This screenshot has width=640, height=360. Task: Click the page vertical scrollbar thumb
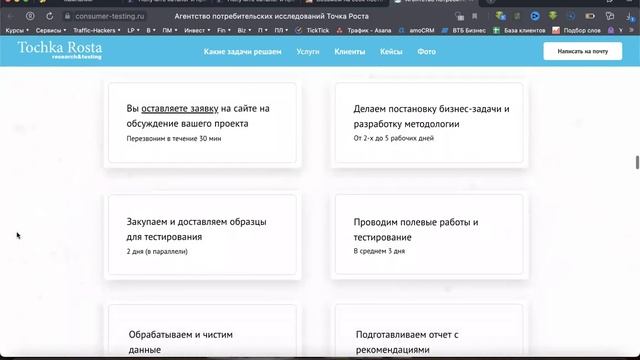pos(637,162)
